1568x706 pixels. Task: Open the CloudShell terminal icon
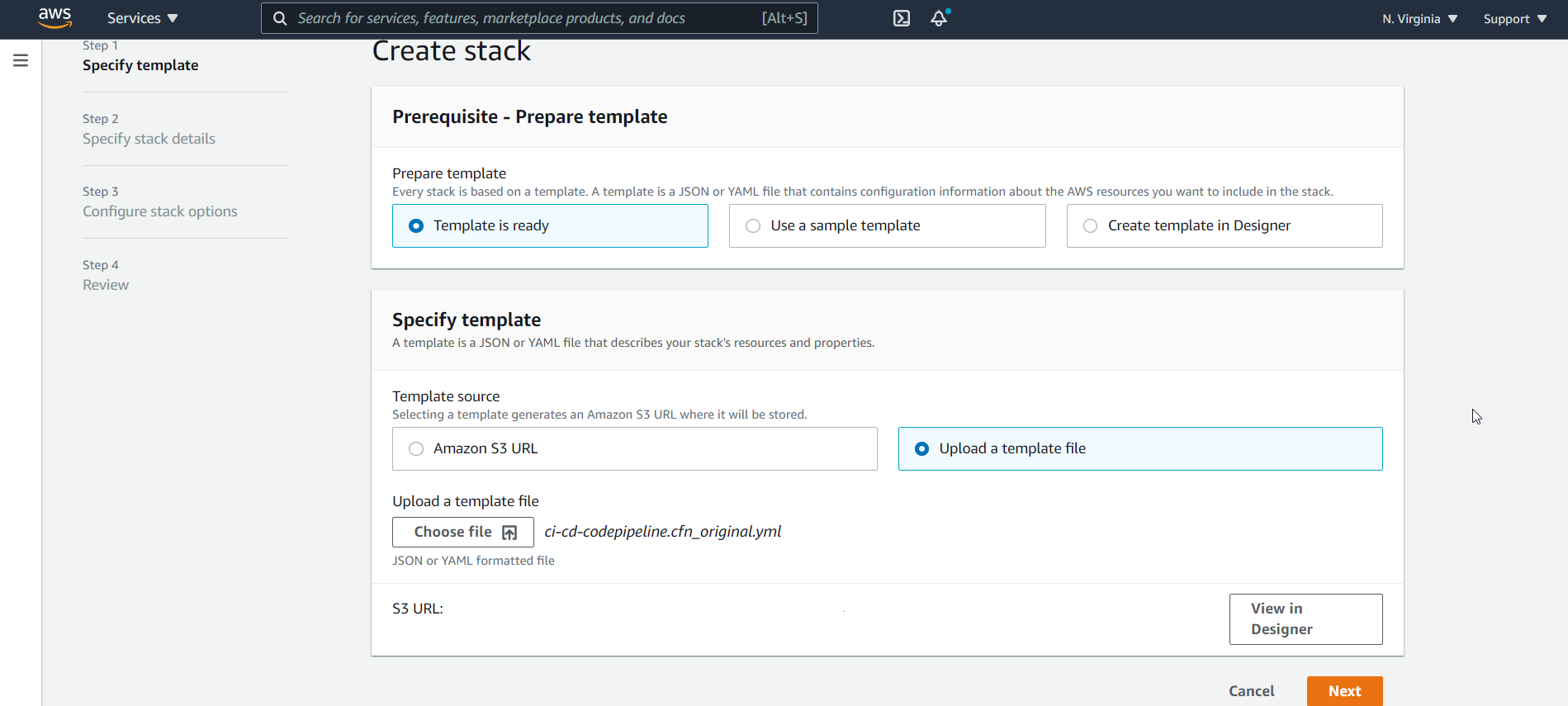(901, 18)
